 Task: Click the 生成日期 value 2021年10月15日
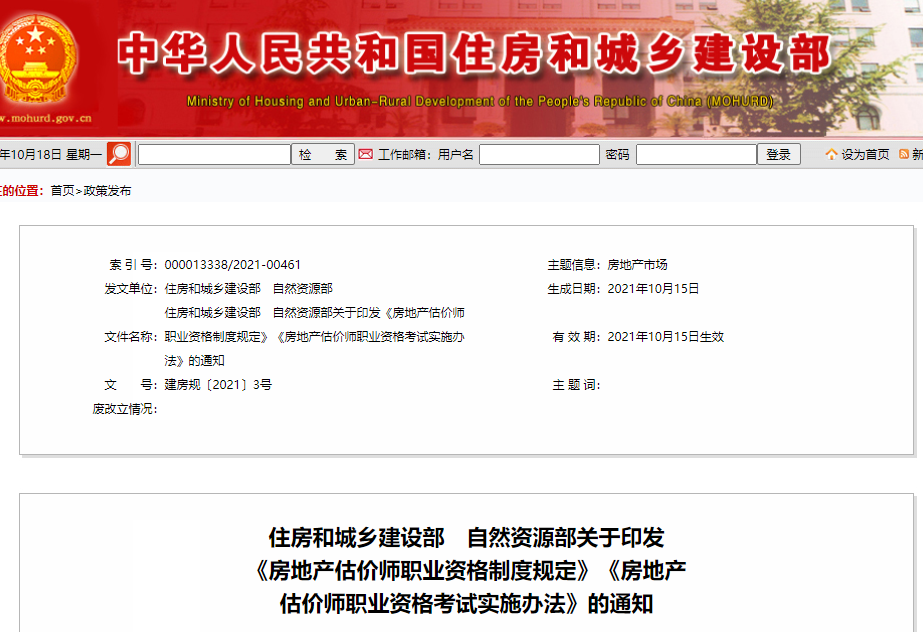(653, 289)
